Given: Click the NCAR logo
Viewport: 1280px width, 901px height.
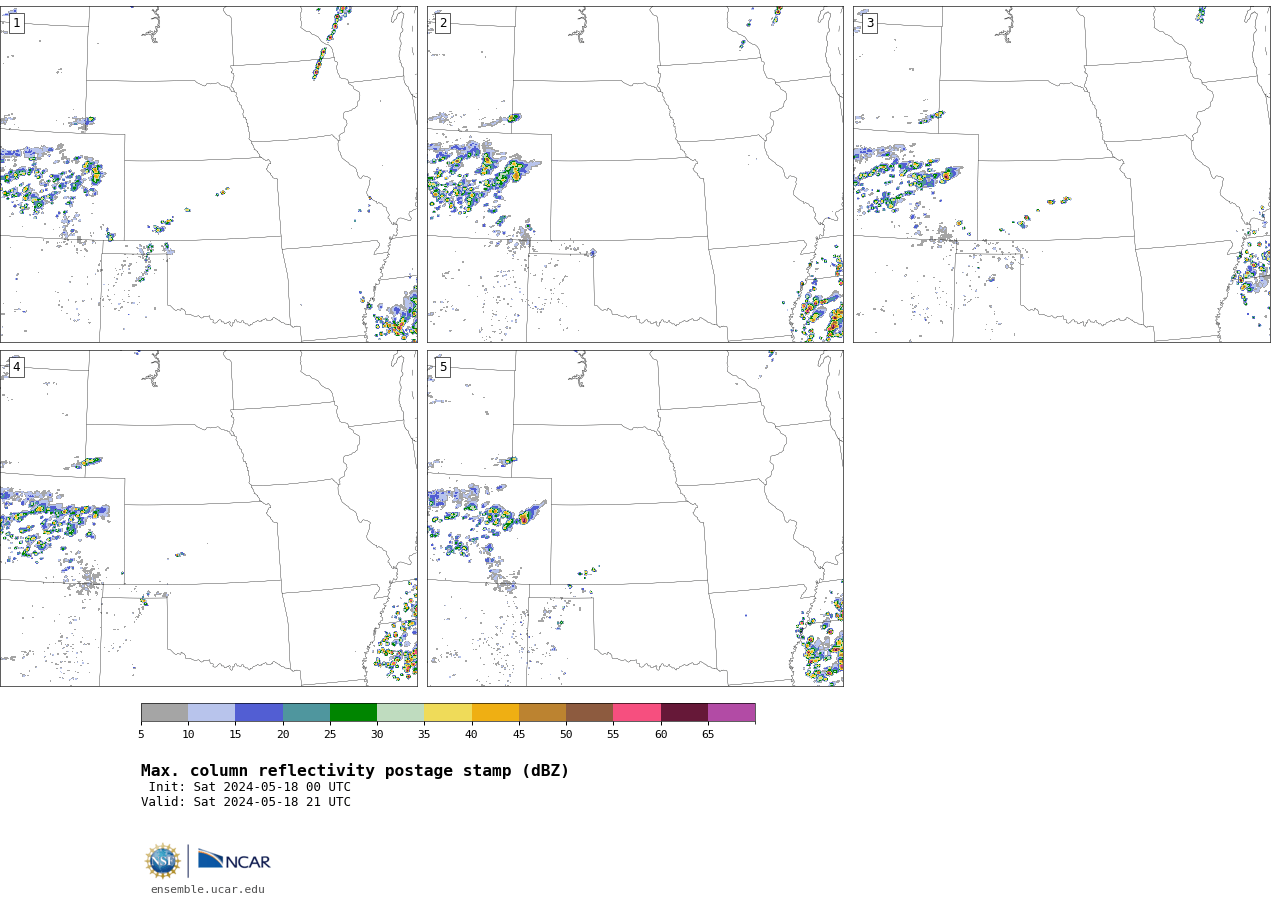Looking at the screenshot, I should (234, 860).
